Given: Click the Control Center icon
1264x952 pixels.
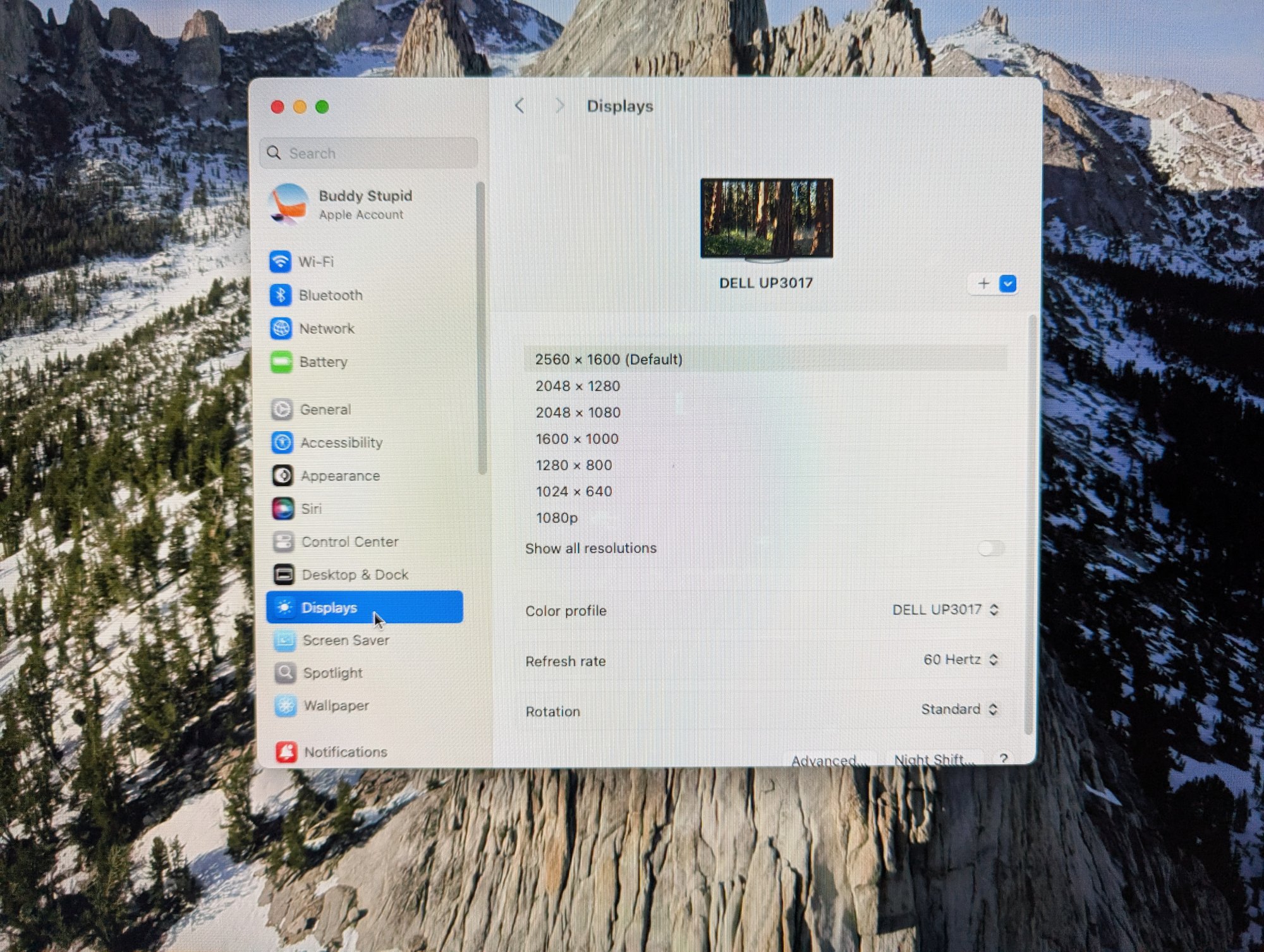Looking at the screenshot, I should click(283, 542).
